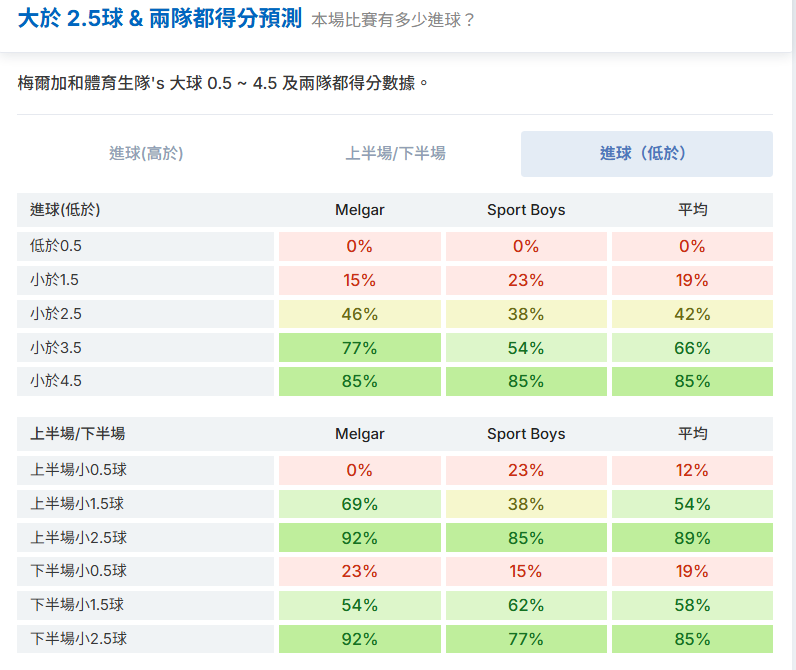The image size is (796, 670).
Task: Click the 平均 header in goals table
Action: click(x=692, y=210)
